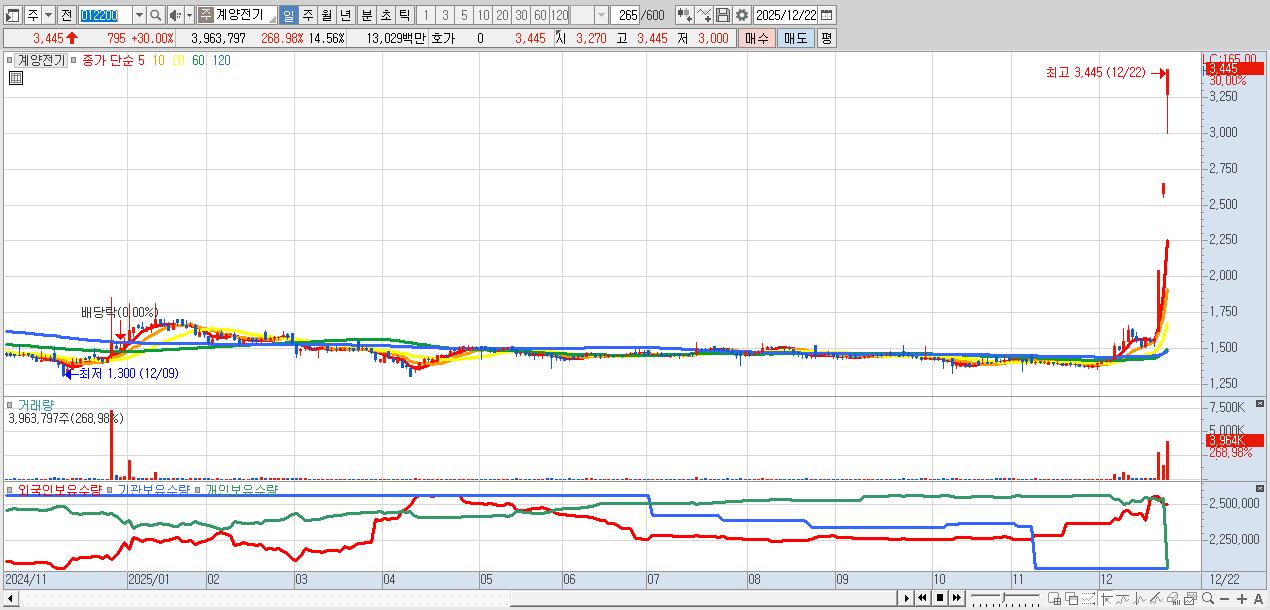1270x610 pixels.
Task: Open the dropdown arrow beside the speaker icon
Action: point(189,15)
